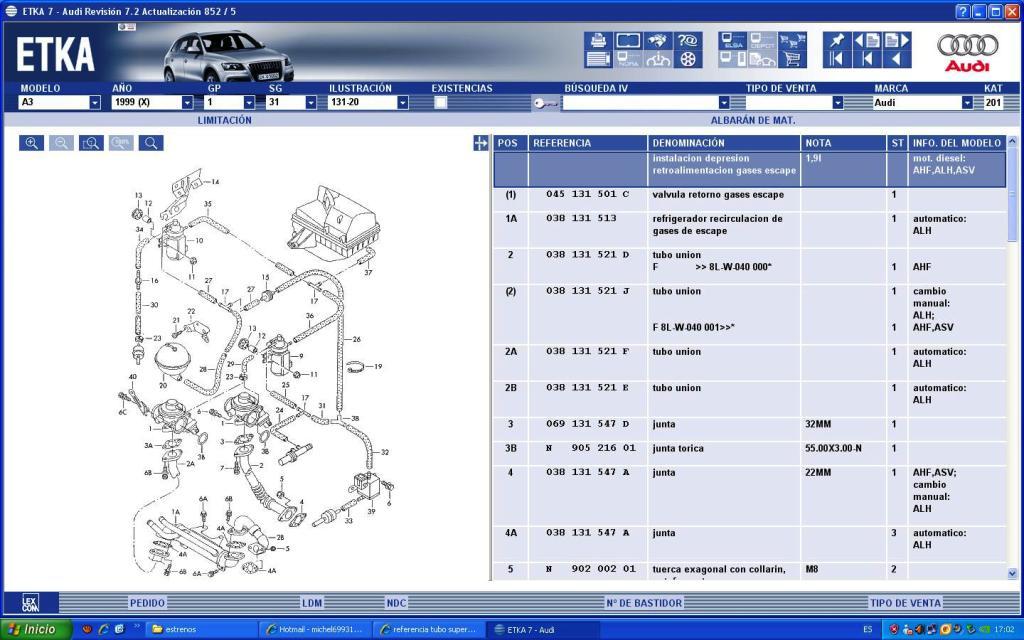
Task: Open the single shopping cart icon
Action: (x=792, y=59)
